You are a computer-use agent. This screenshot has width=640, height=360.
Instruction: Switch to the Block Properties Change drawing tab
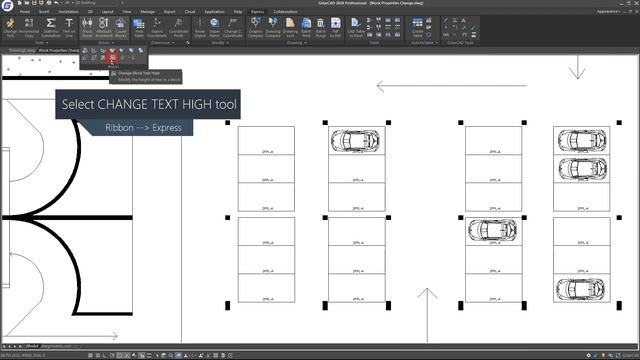pyautogui.click(x=59, y=51)
